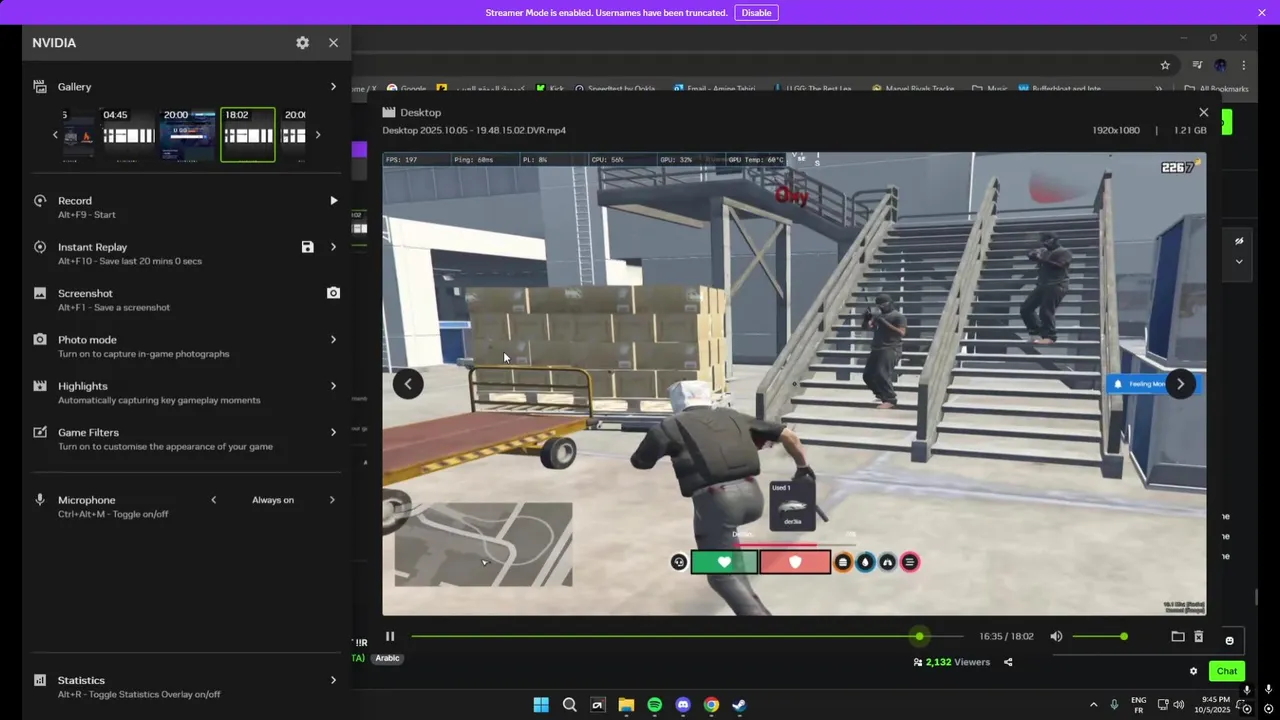Screen dimensions: 1280x720
Task: Click the video seek bar handle
Action: pos(919,636)
